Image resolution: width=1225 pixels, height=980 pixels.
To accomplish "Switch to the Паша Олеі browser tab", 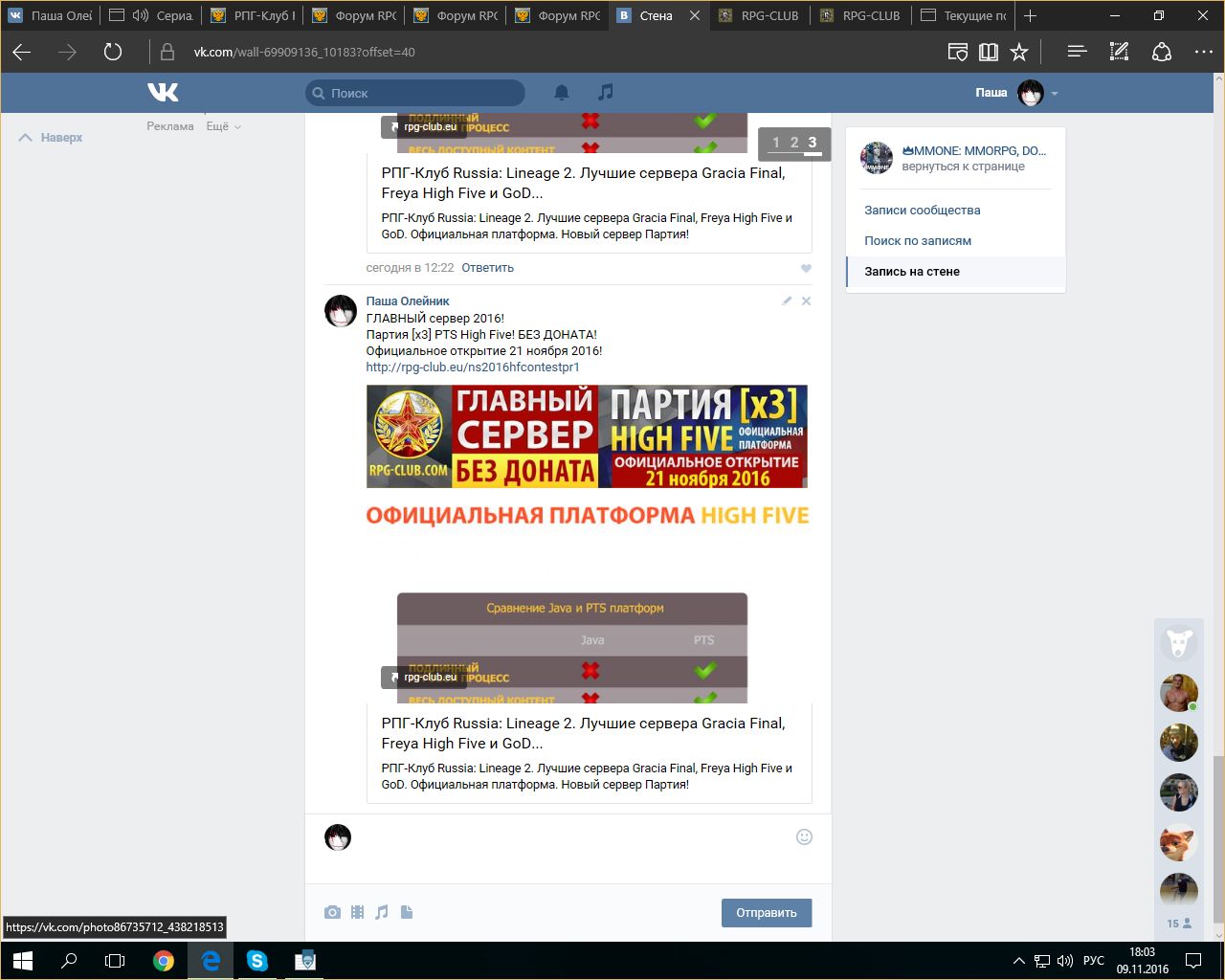I will point(51,15).
